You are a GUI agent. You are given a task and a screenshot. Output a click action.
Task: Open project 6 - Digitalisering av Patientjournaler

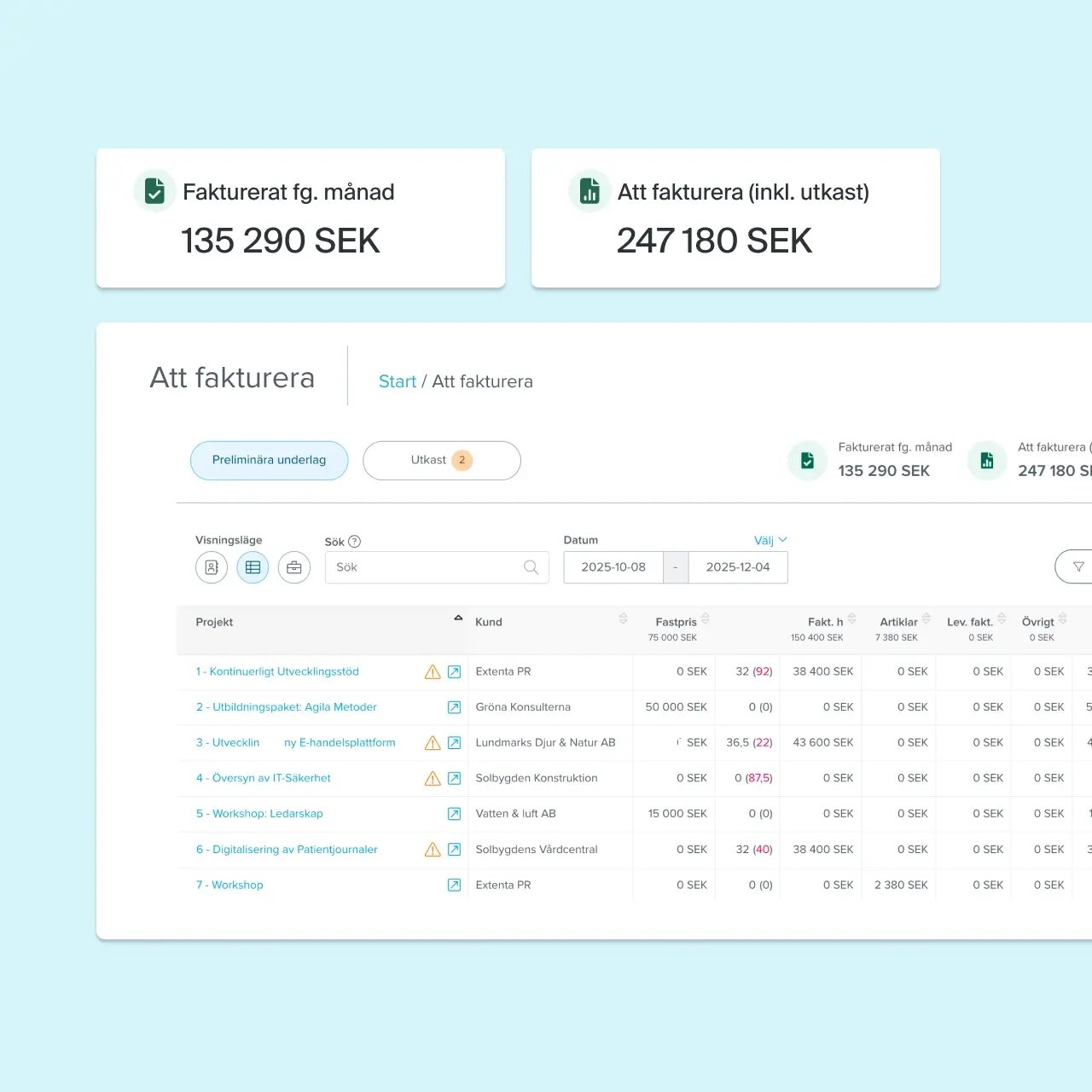click(x=287, y=850)
